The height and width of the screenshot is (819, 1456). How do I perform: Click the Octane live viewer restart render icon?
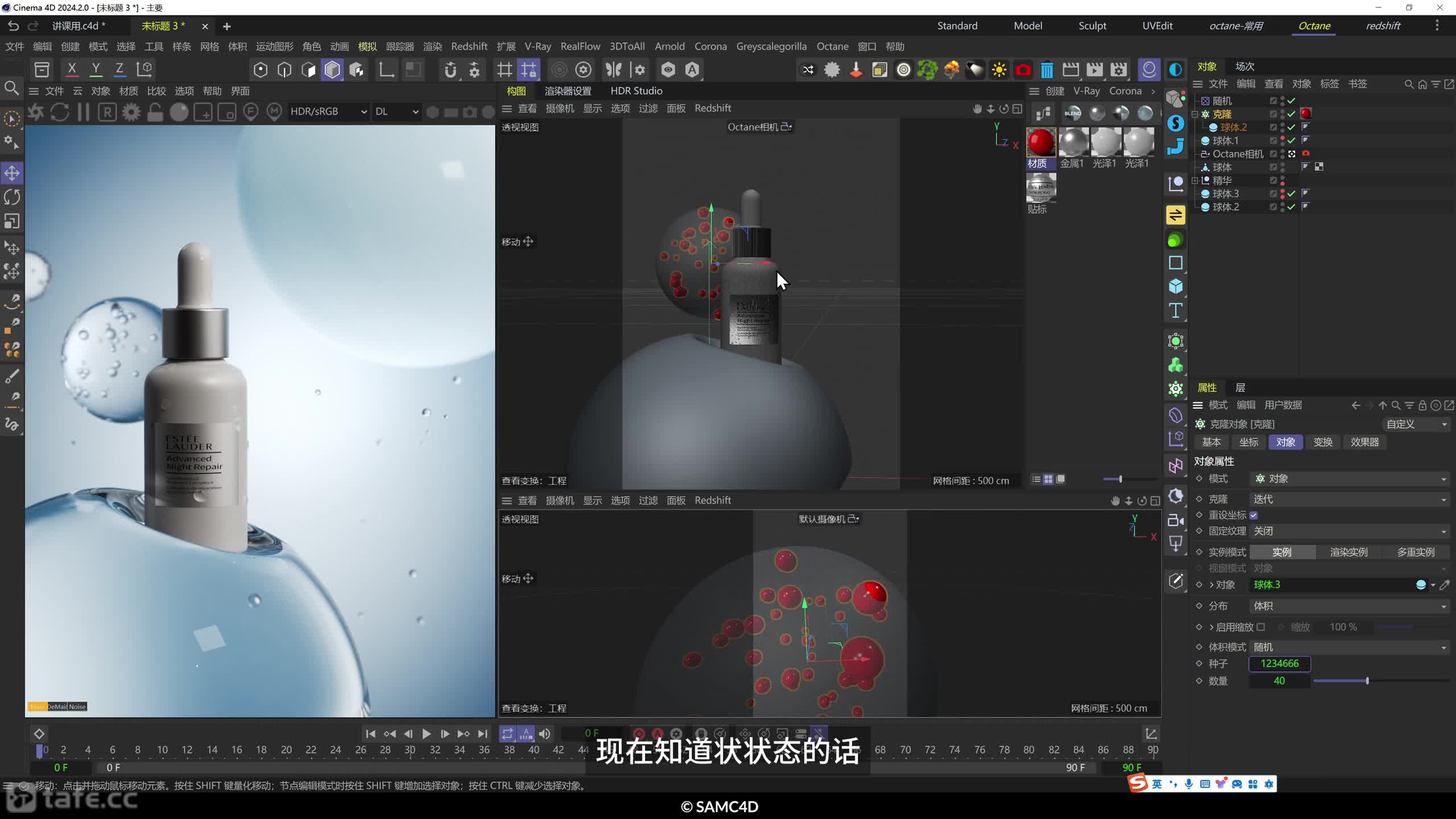coord(60,112)
